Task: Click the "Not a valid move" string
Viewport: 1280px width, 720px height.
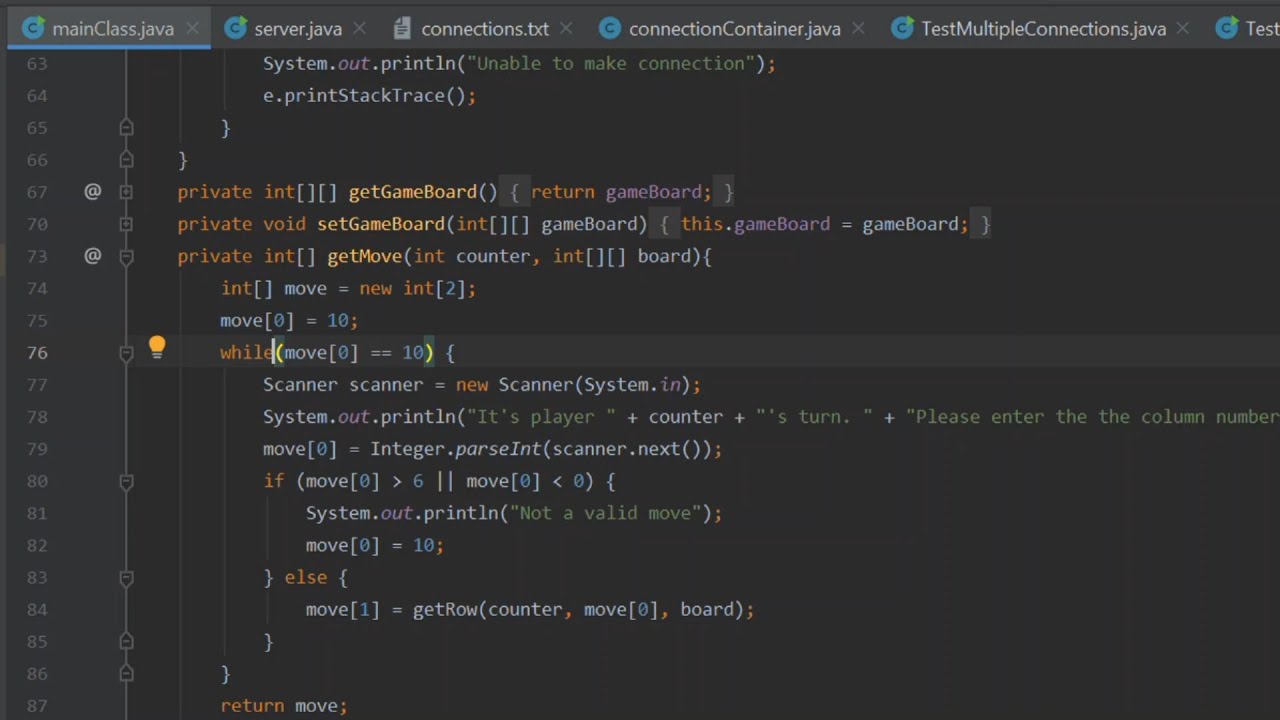Action: point(605,513)
